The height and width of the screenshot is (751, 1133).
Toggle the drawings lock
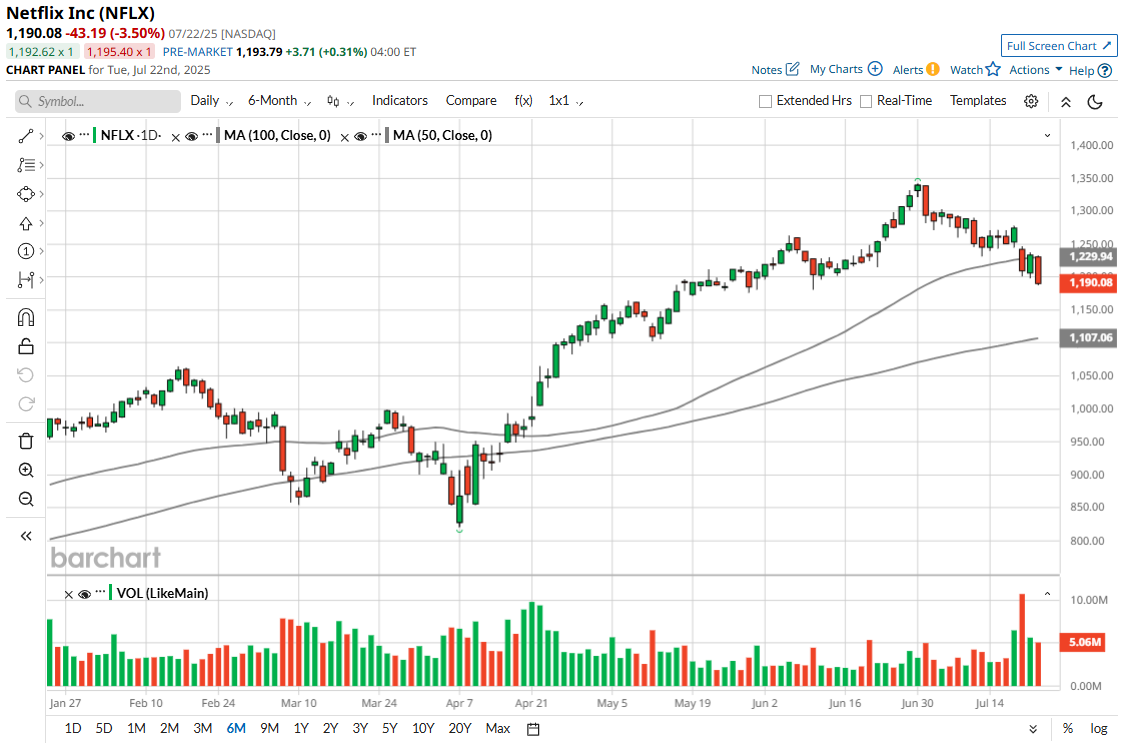click(x=26, y=346)
